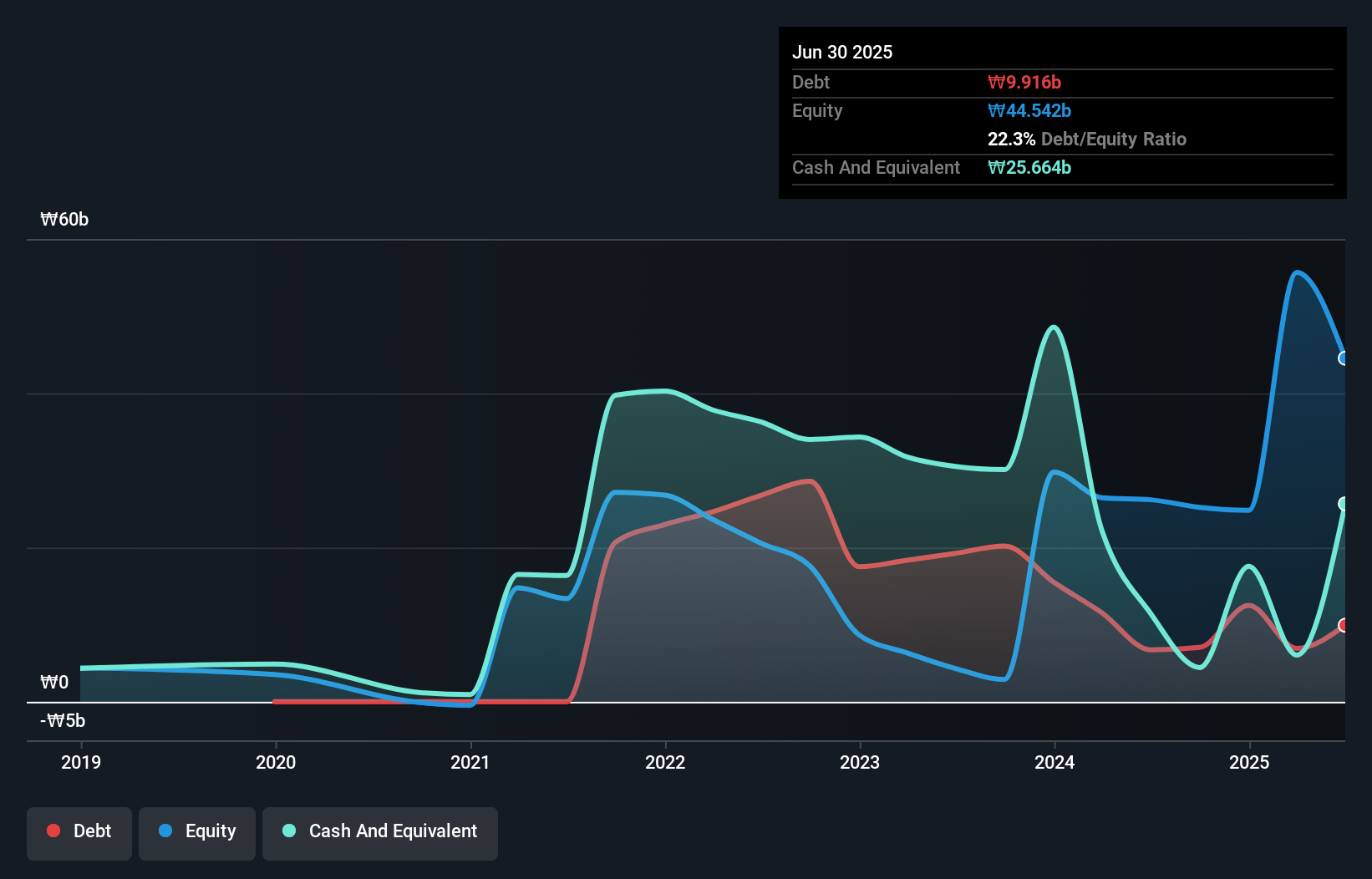The image size is (1372, 879).
Task: Click the ₩25.664b Cash value in tooltip
Action: point(1030,167)
